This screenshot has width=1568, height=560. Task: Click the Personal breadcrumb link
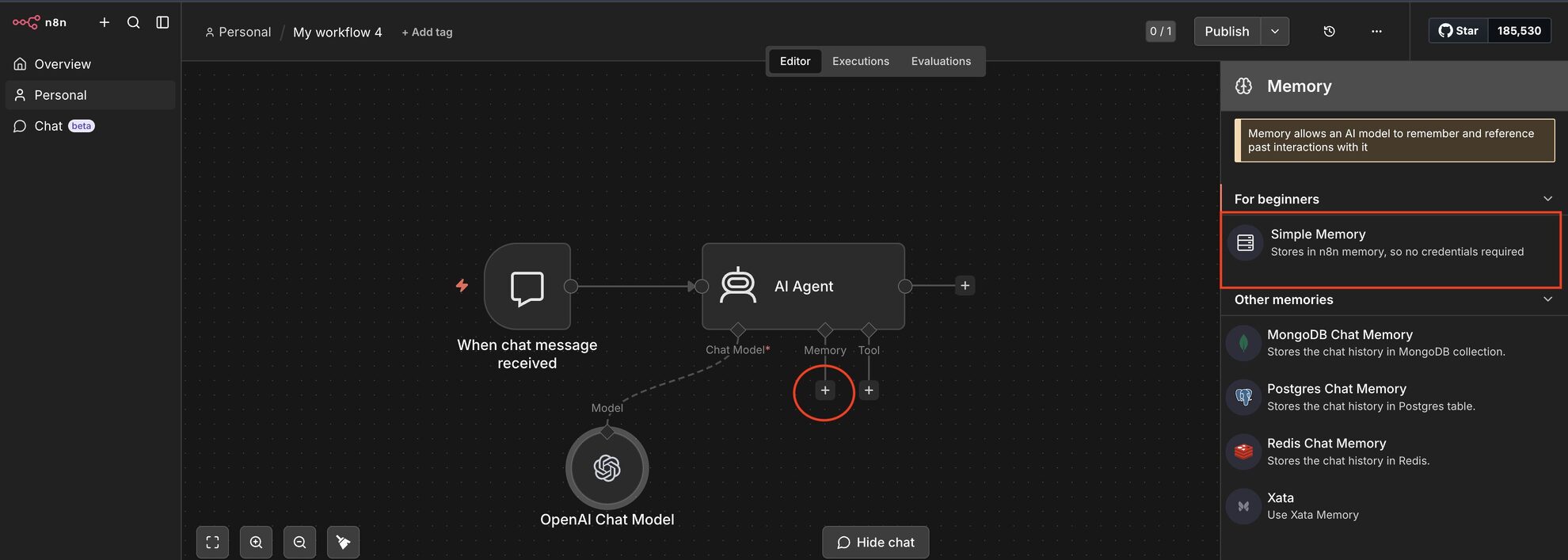238,32
